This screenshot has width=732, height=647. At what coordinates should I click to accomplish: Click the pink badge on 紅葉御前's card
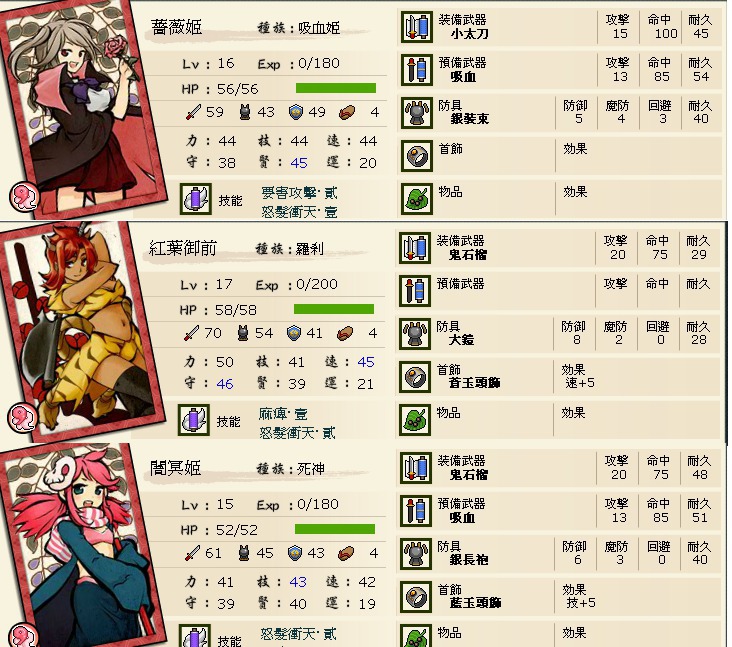point(22,417)
